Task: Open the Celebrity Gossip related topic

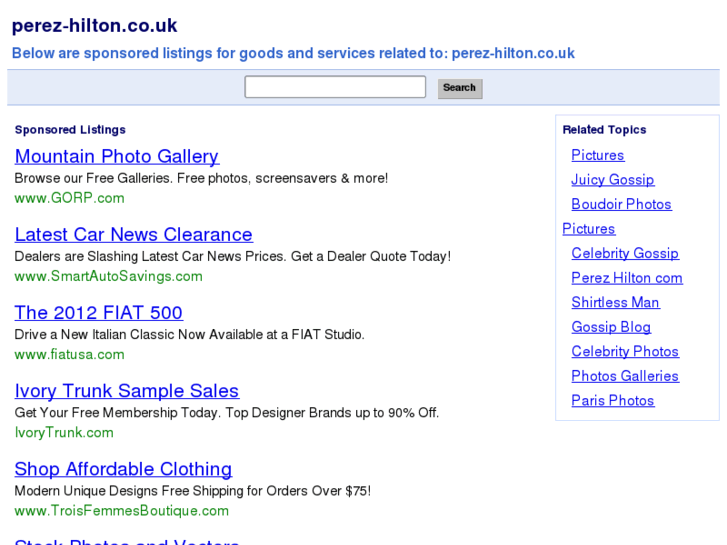Action: pyautogui.click(x=625, y=253)
